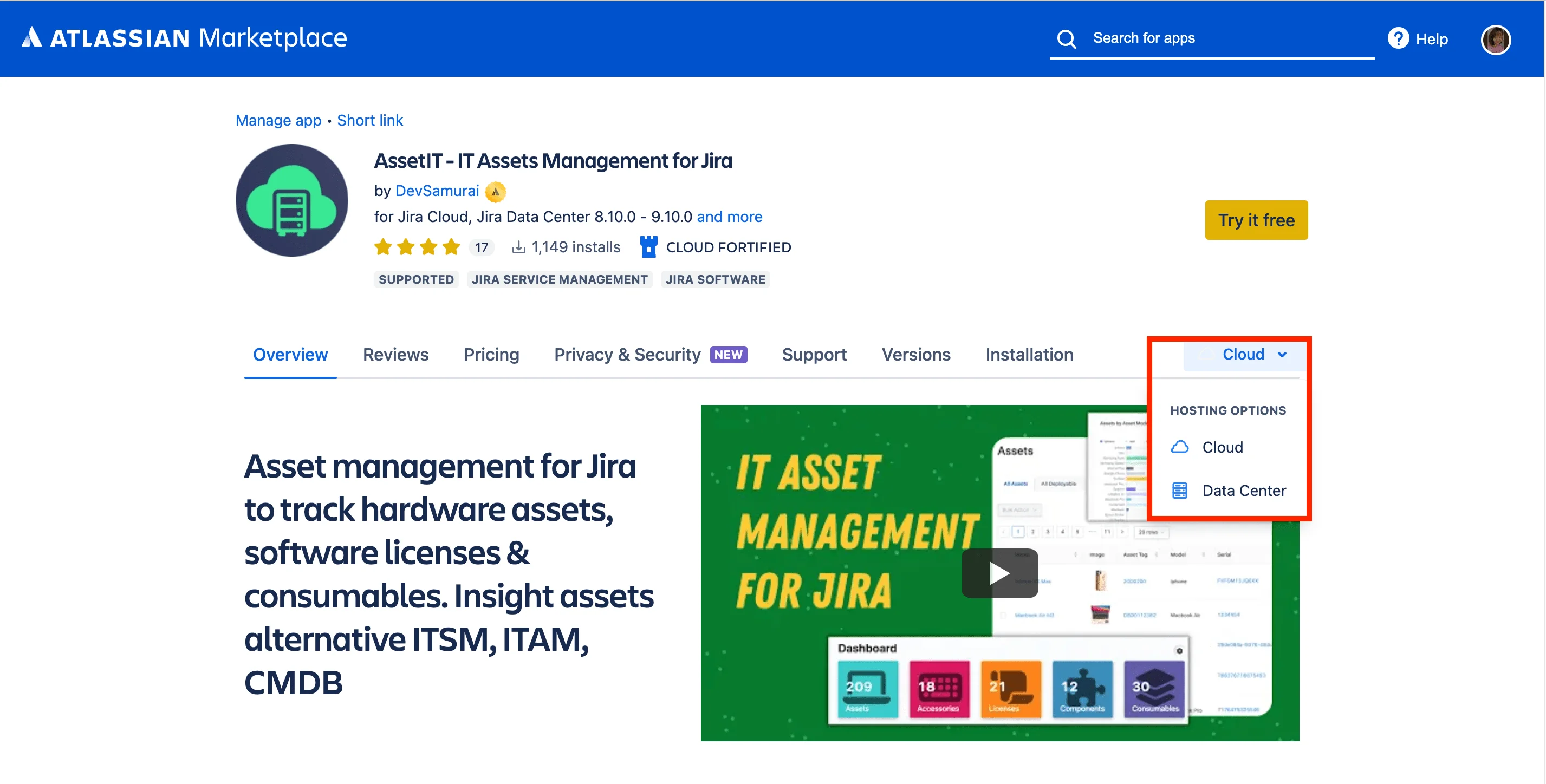This screenshot has width=1546, height=784.
Task: Click the Help link text
Action: click(x=1431, y=39)
